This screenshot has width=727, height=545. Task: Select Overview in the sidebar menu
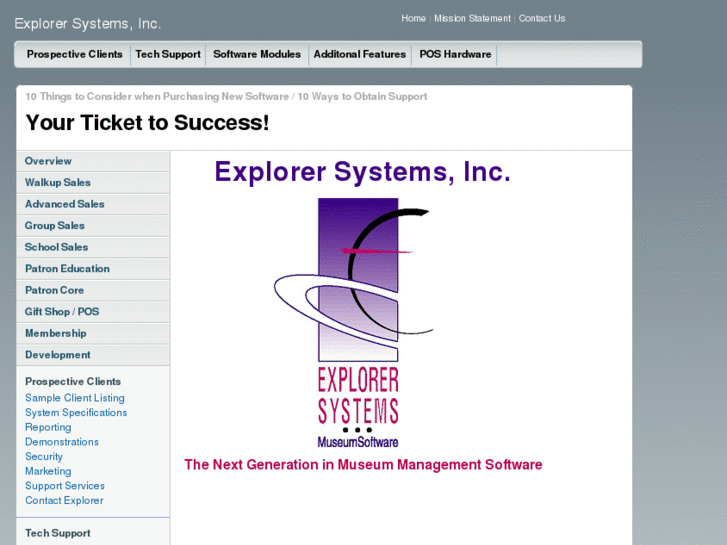[x=93, y=161]
